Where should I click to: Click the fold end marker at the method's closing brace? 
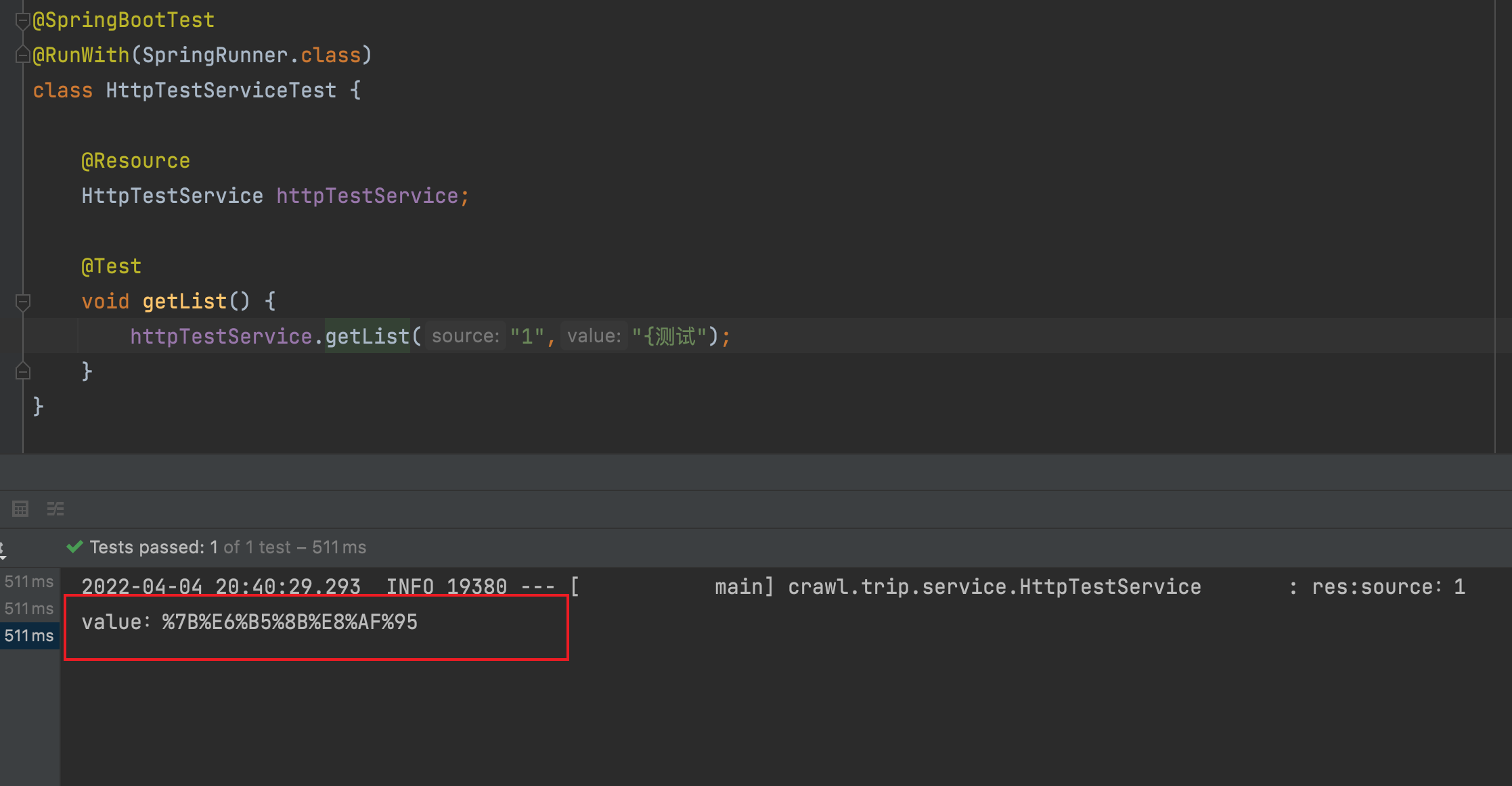[x=22, y=371]
